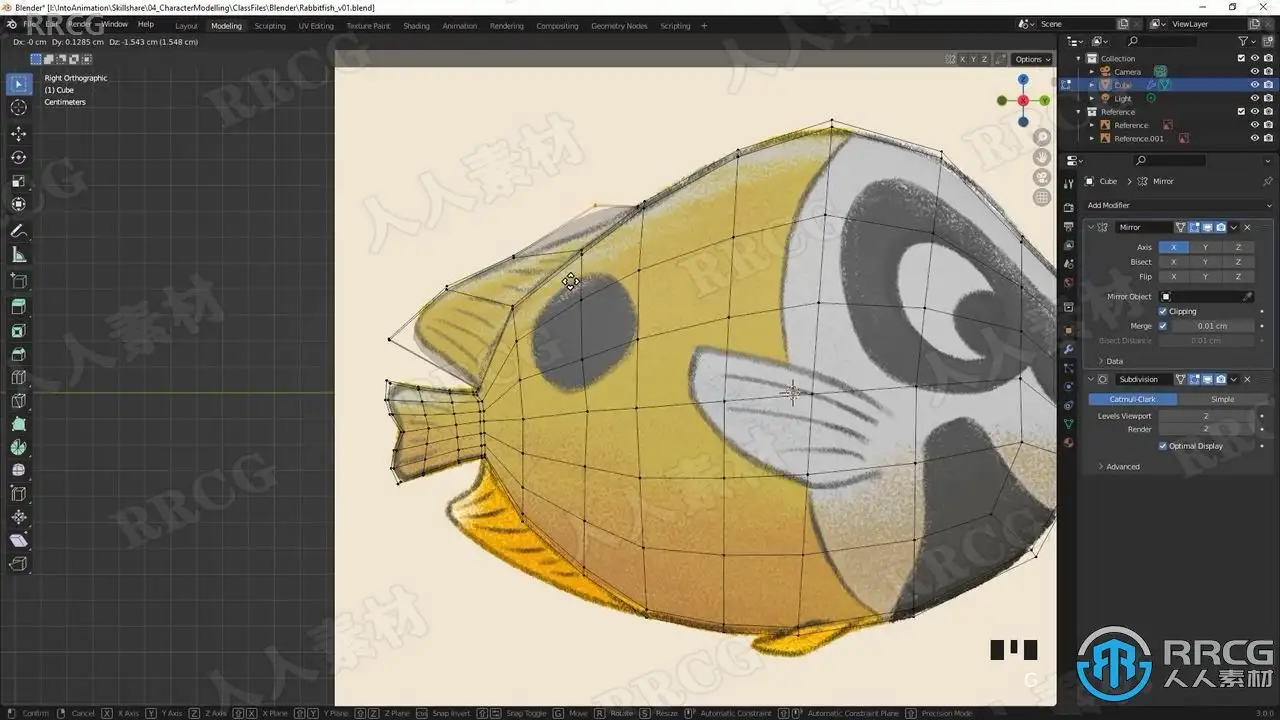Activate the Edge Slide tool
1280x720 pixels.
tap(19, 494)
